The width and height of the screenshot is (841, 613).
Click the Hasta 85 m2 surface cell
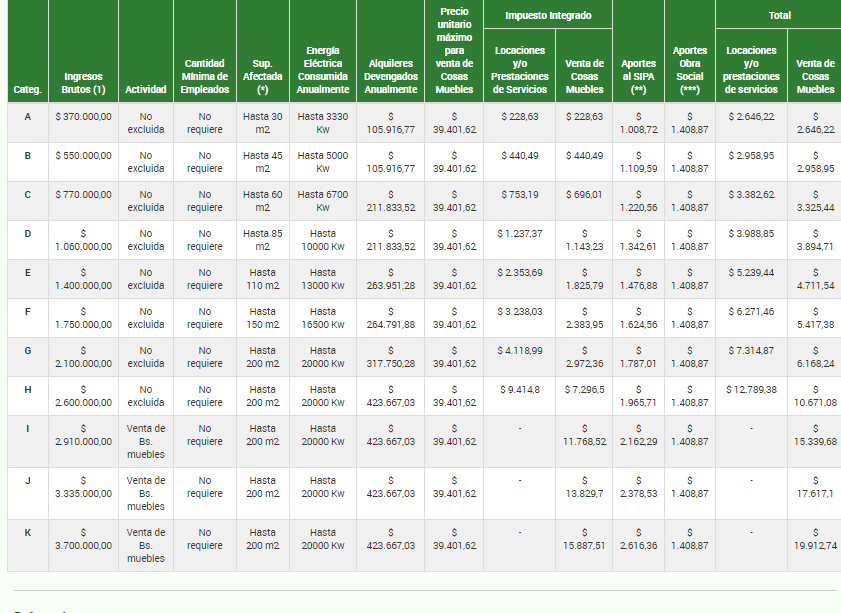pos(263,240)
